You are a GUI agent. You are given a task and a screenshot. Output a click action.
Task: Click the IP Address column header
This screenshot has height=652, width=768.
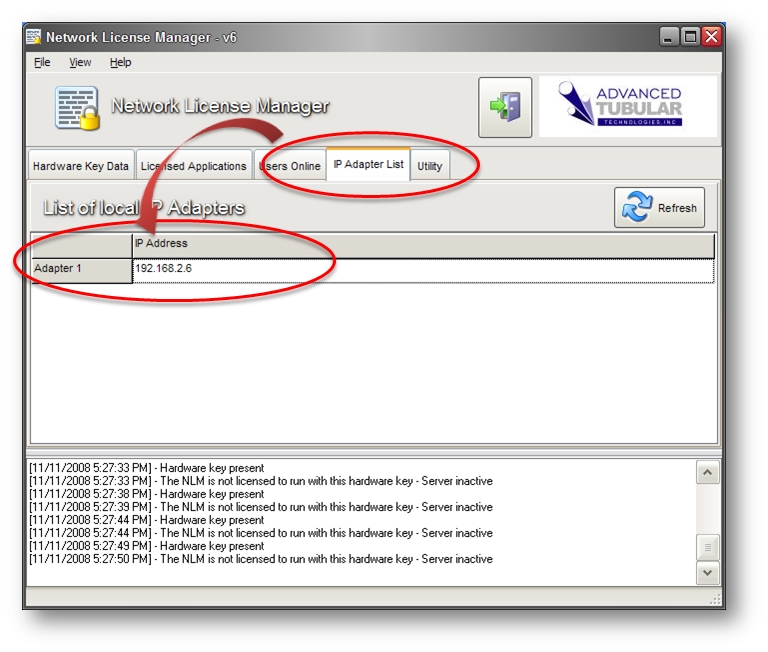423,244
